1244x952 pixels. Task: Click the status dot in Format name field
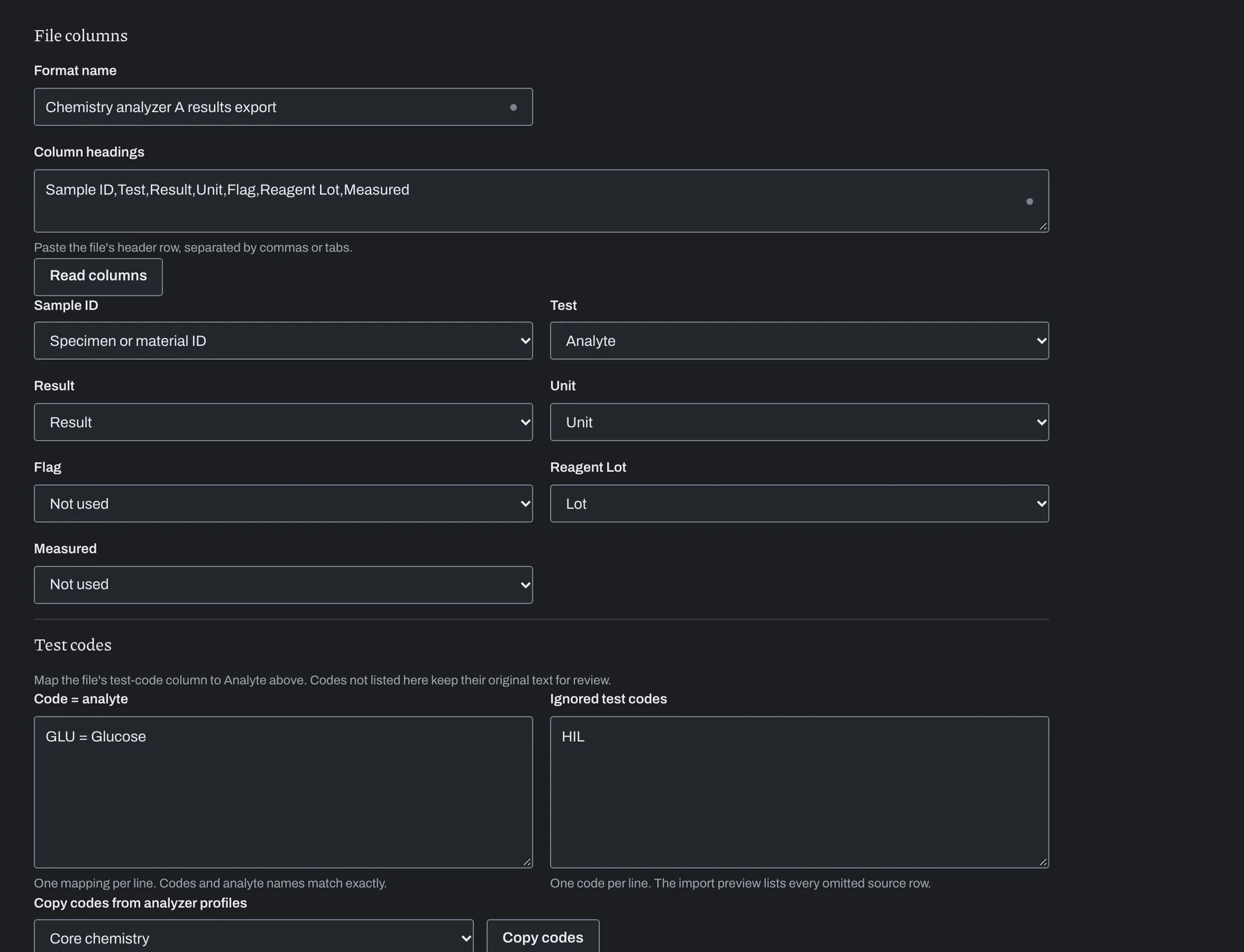click(513, 107)
